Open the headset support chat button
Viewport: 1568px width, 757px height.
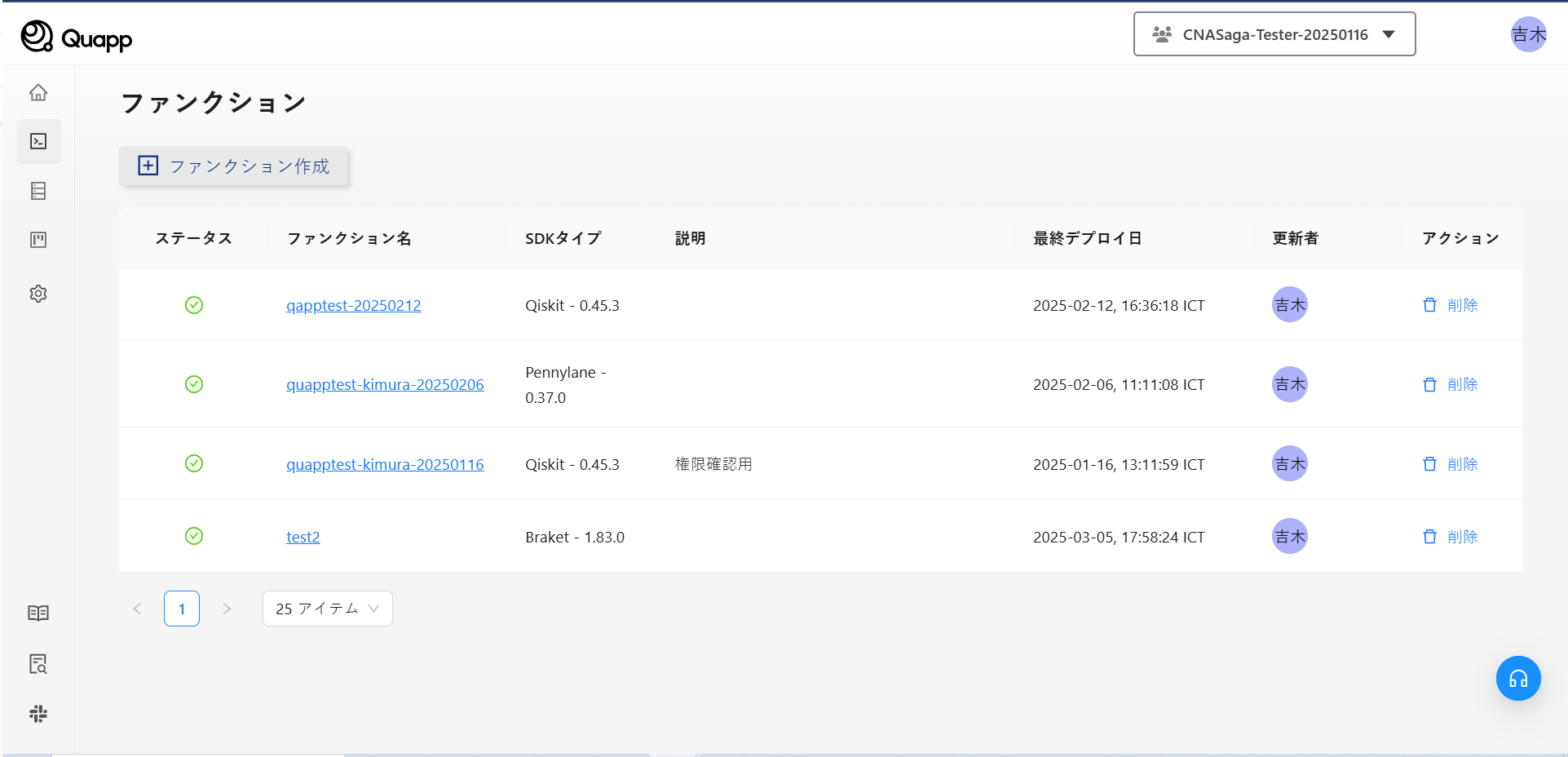(x=1517, y=678)
